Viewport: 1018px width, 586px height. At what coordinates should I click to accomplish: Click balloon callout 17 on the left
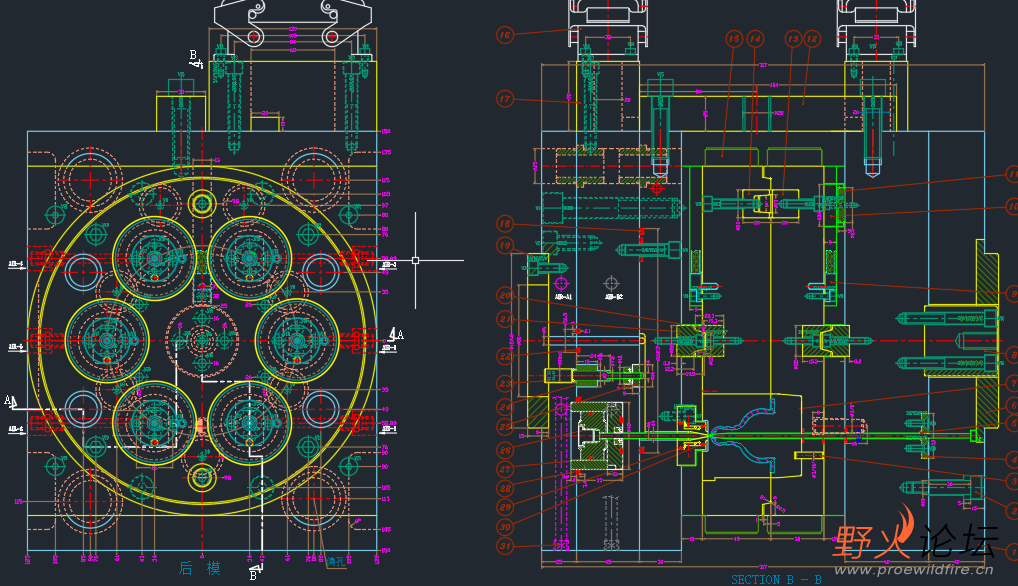point(504,98)
